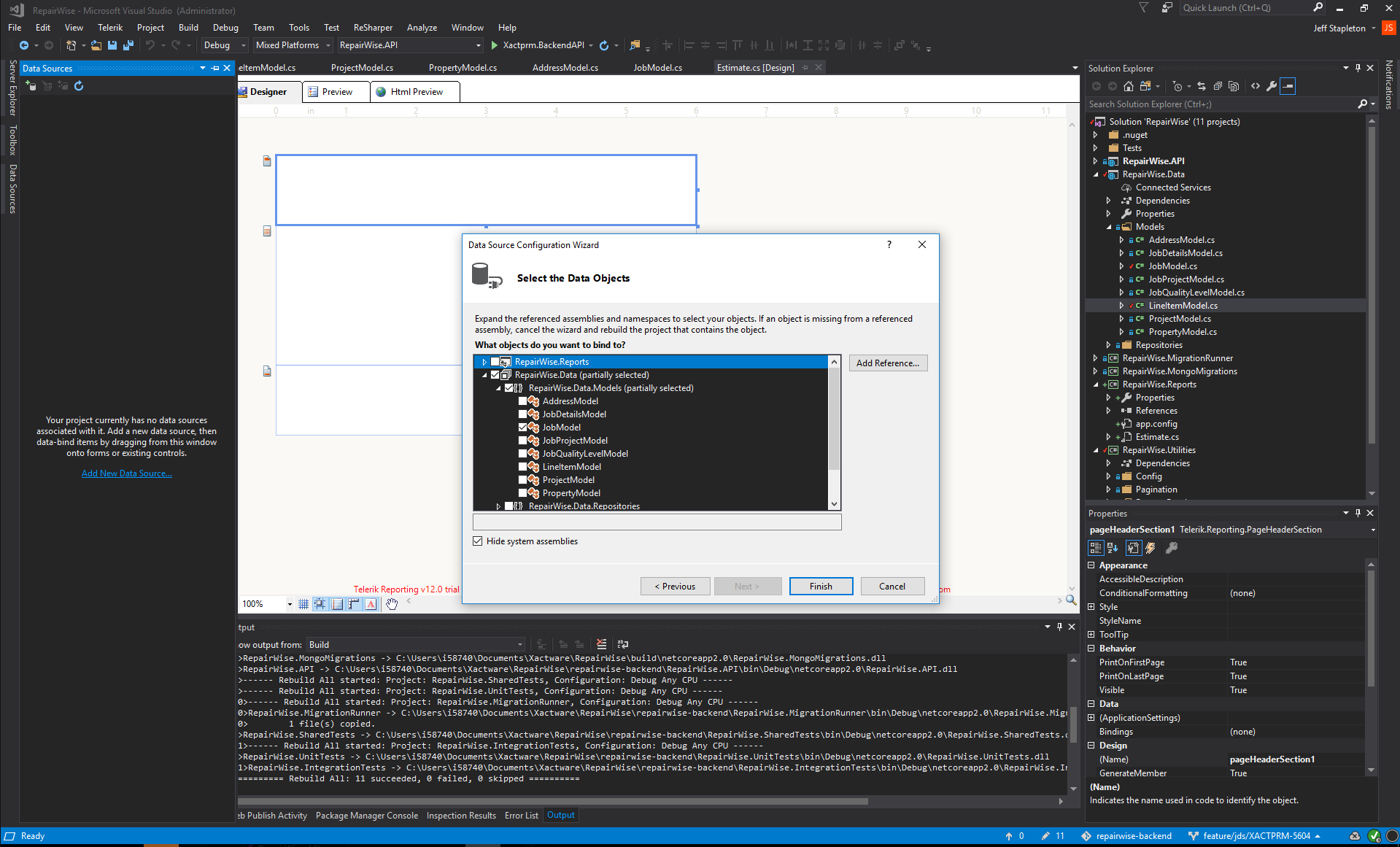This screenshot has height=847, width=1400.
Task: Navigate backward with the blue arrow icon
Action: pos(24,45)
